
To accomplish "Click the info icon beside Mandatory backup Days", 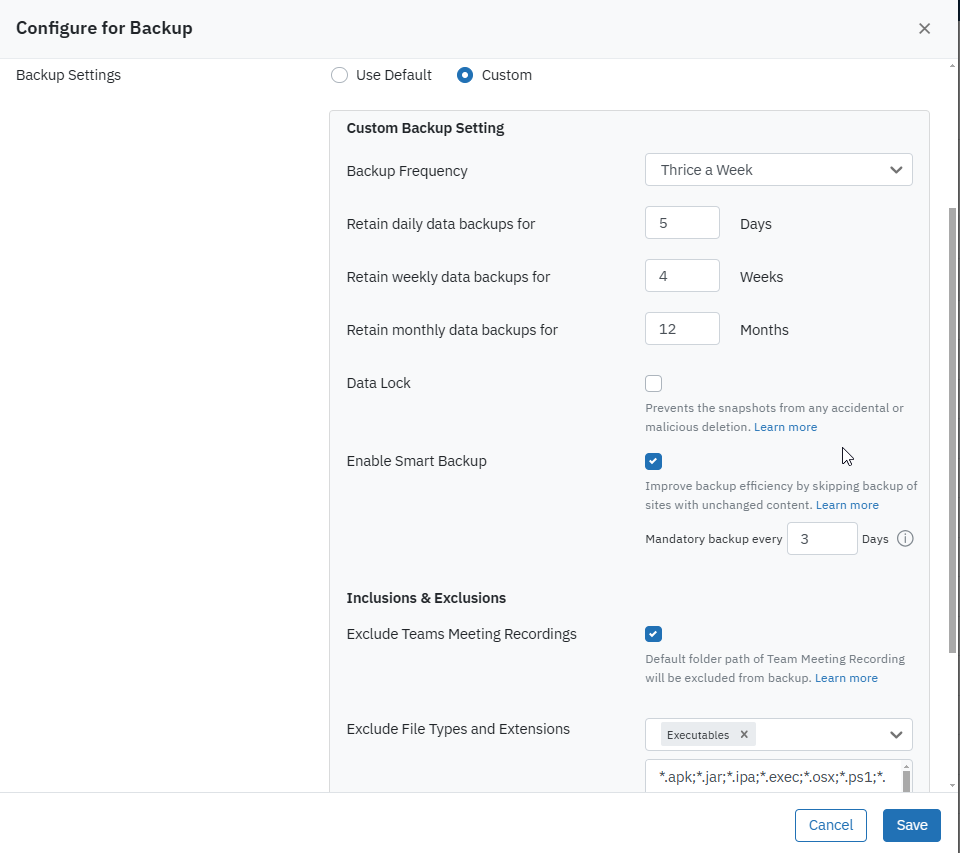I will (905, 539).
